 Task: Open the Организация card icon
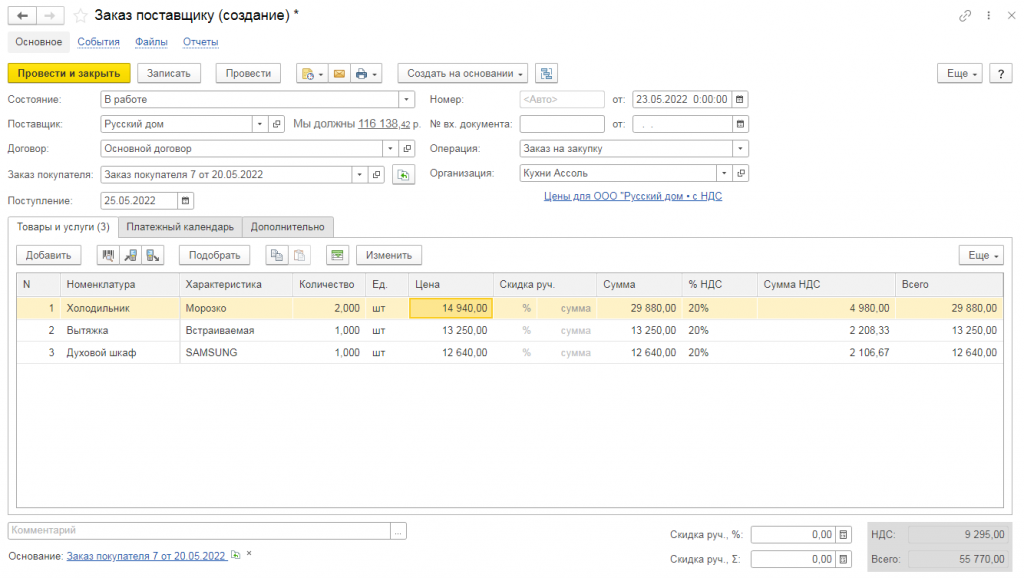[x=741, y=173]
